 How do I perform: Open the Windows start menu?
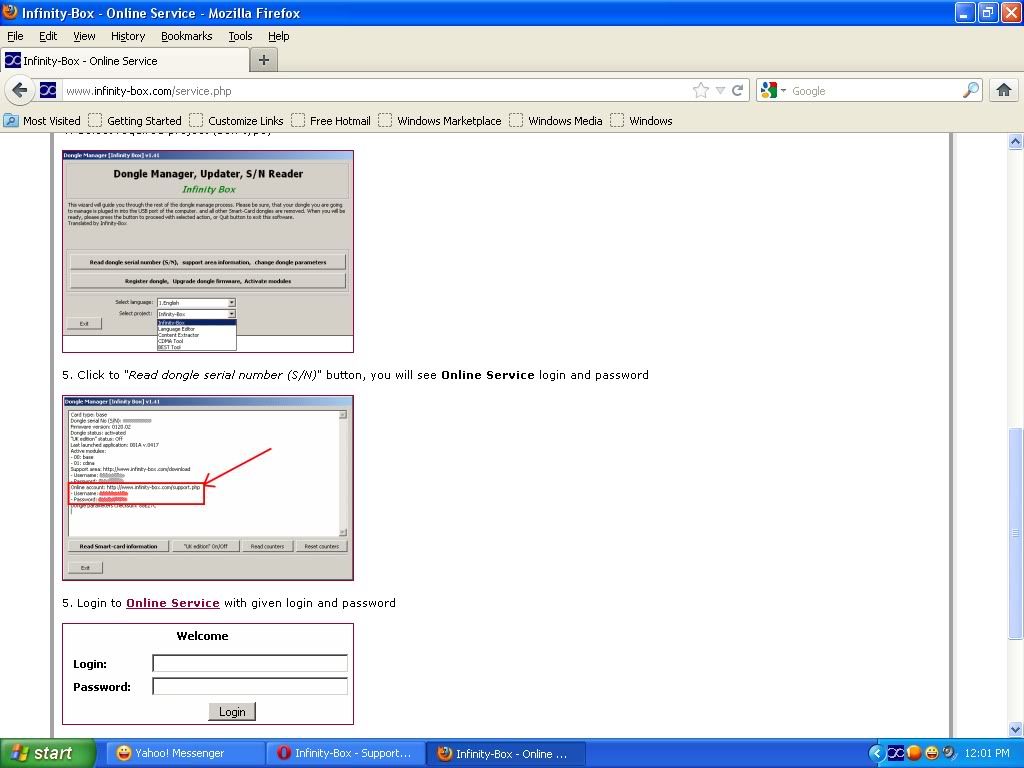tap(48, 753)
